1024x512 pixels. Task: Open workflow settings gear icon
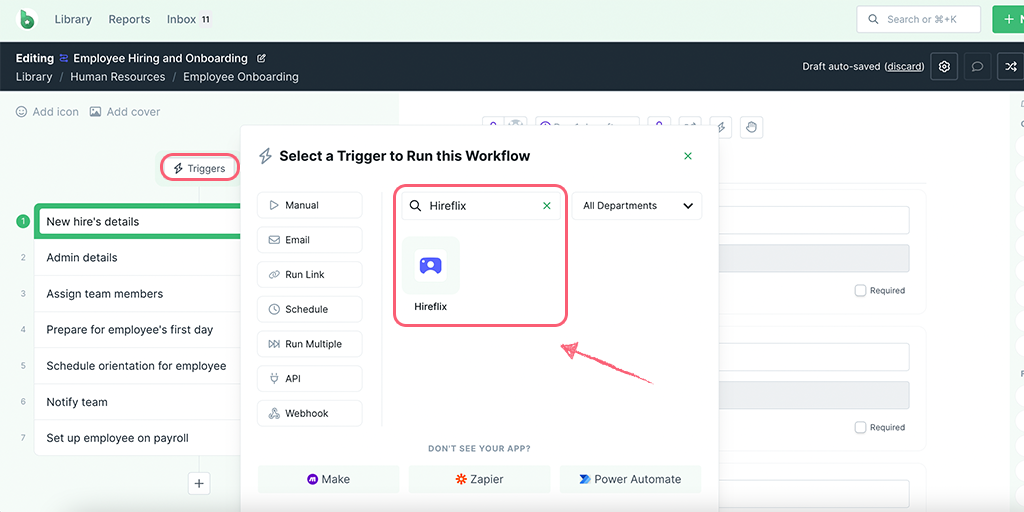pyautogui.click(x=944, y=67)
